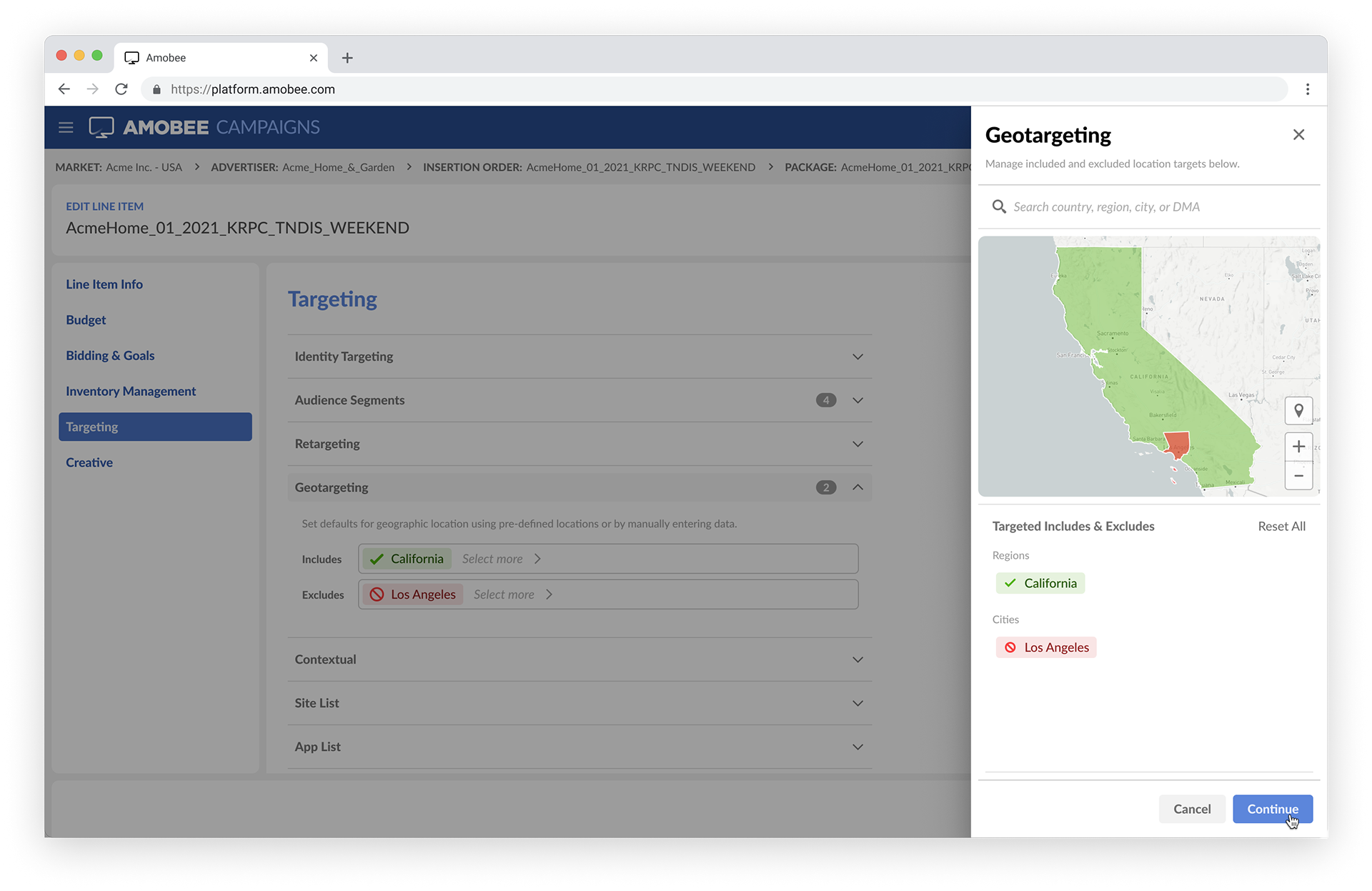Open Inventory Management in sidebar
Screen dimensions: 1372x891
pos(131,392)
